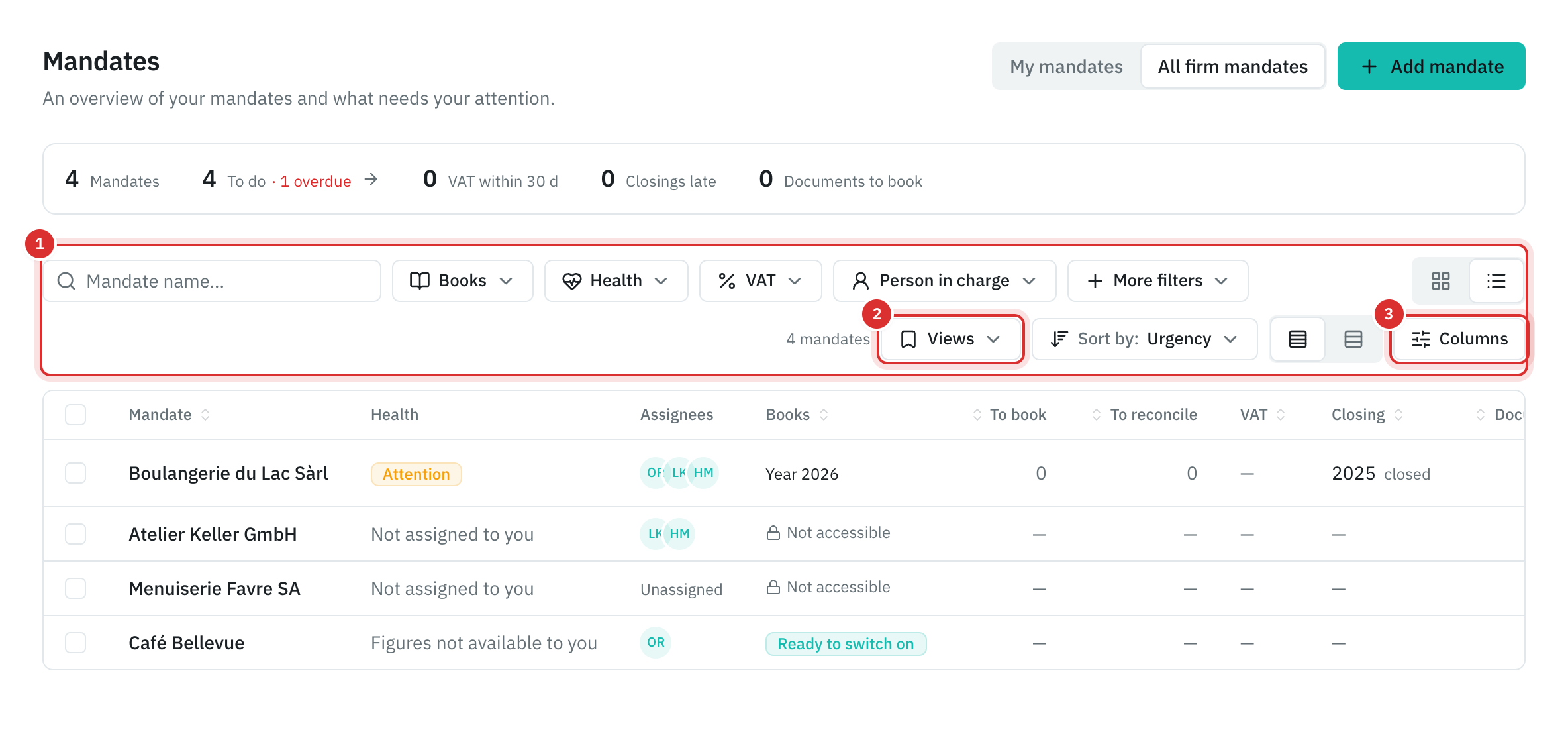The width and height of the screenshot is (1568, 742).
Task: Click the 1 overdue link
Action: 315,181
